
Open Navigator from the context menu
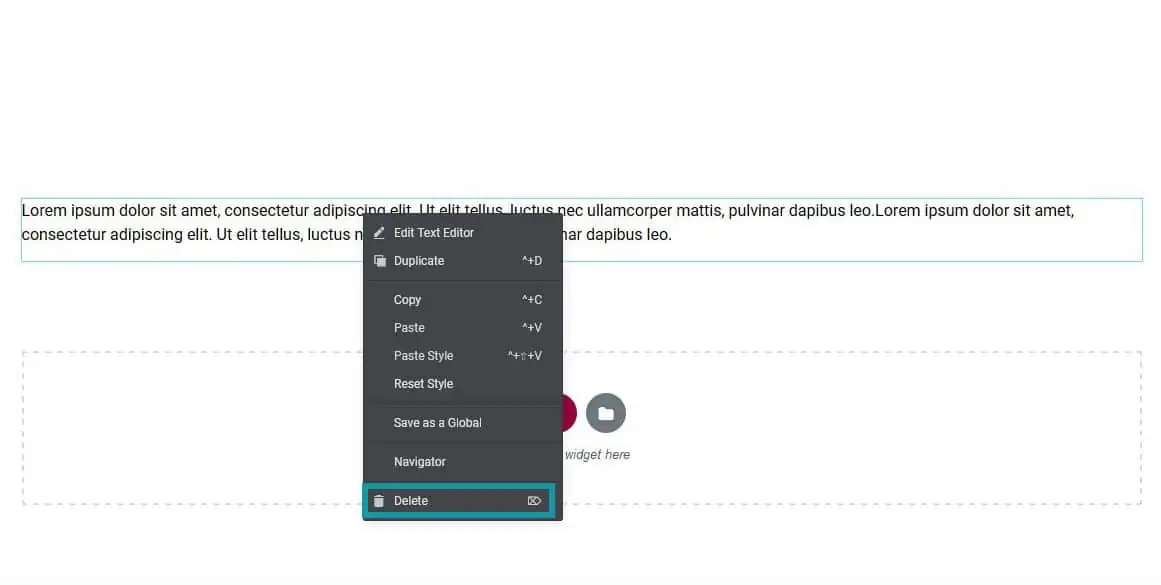click(419, 462)
